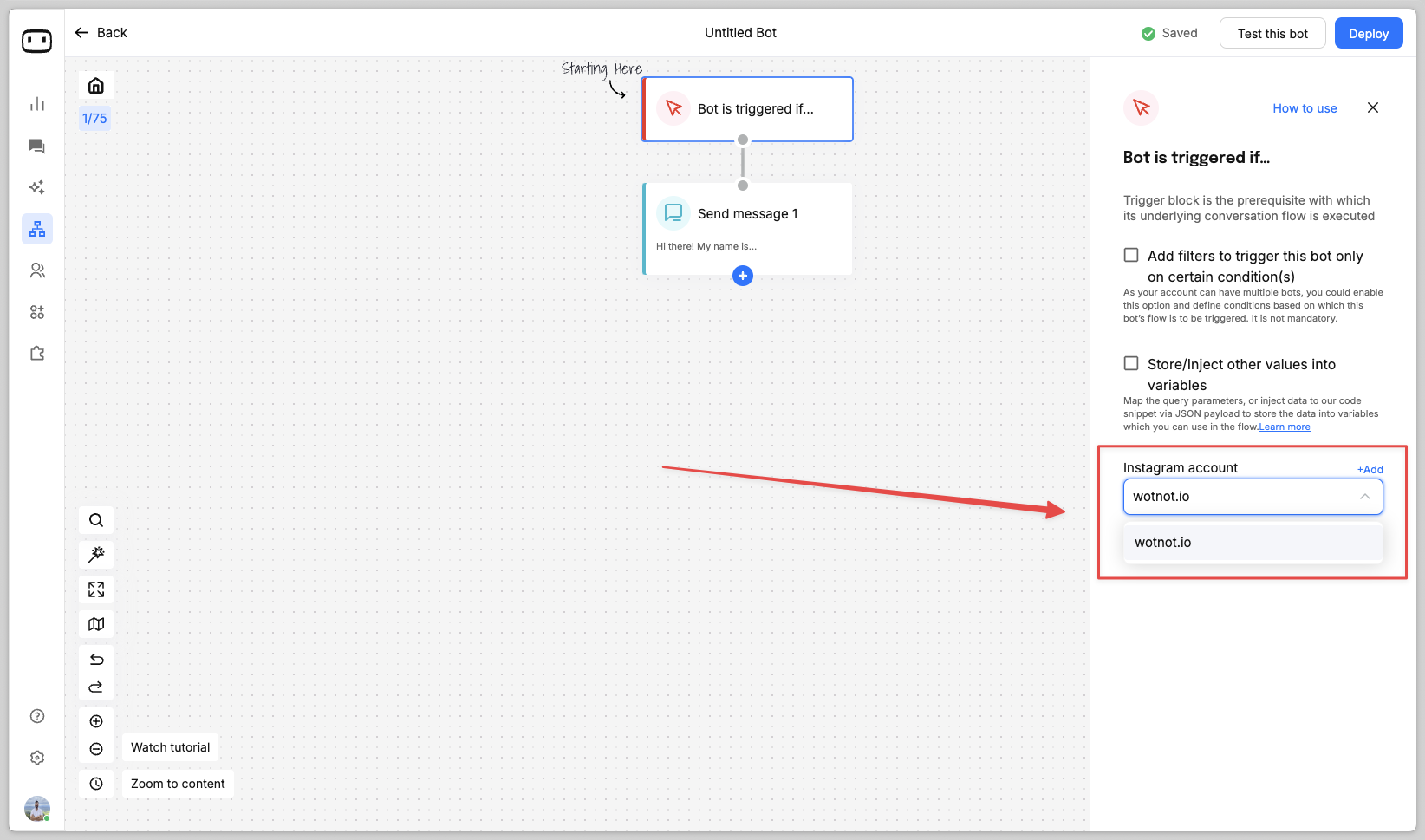Toggle the minimap map icon
The width and height of the screenshot is (1425, 840).
pyautogui.click(x=96, y=624)
